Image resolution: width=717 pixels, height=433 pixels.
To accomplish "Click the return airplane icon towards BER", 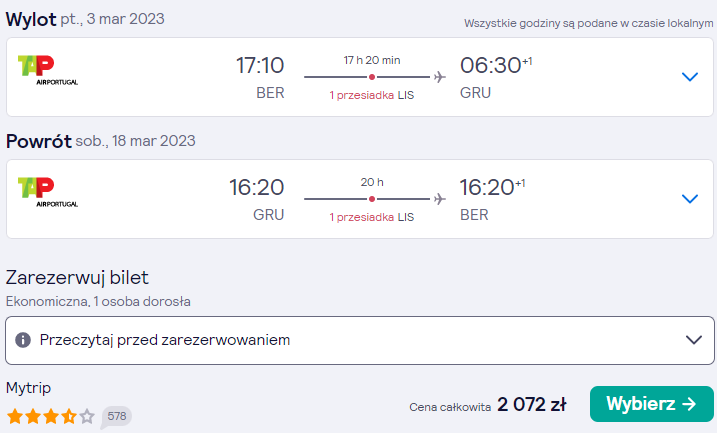I will coord(439,199).
